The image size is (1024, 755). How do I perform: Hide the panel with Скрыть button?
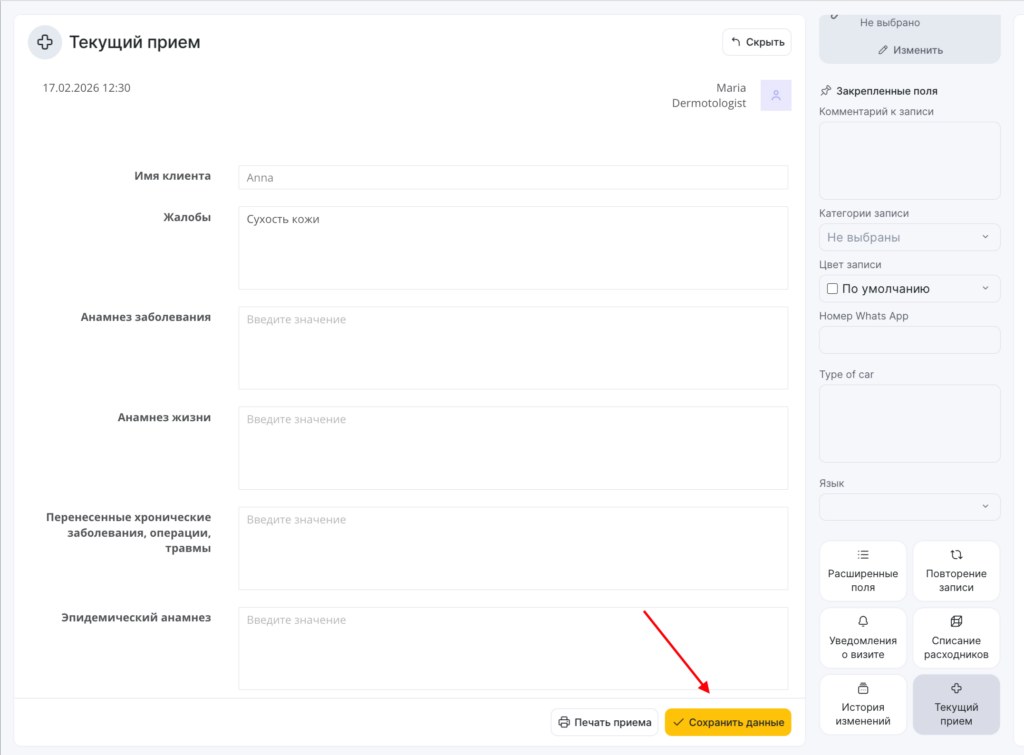click(757, 42)
